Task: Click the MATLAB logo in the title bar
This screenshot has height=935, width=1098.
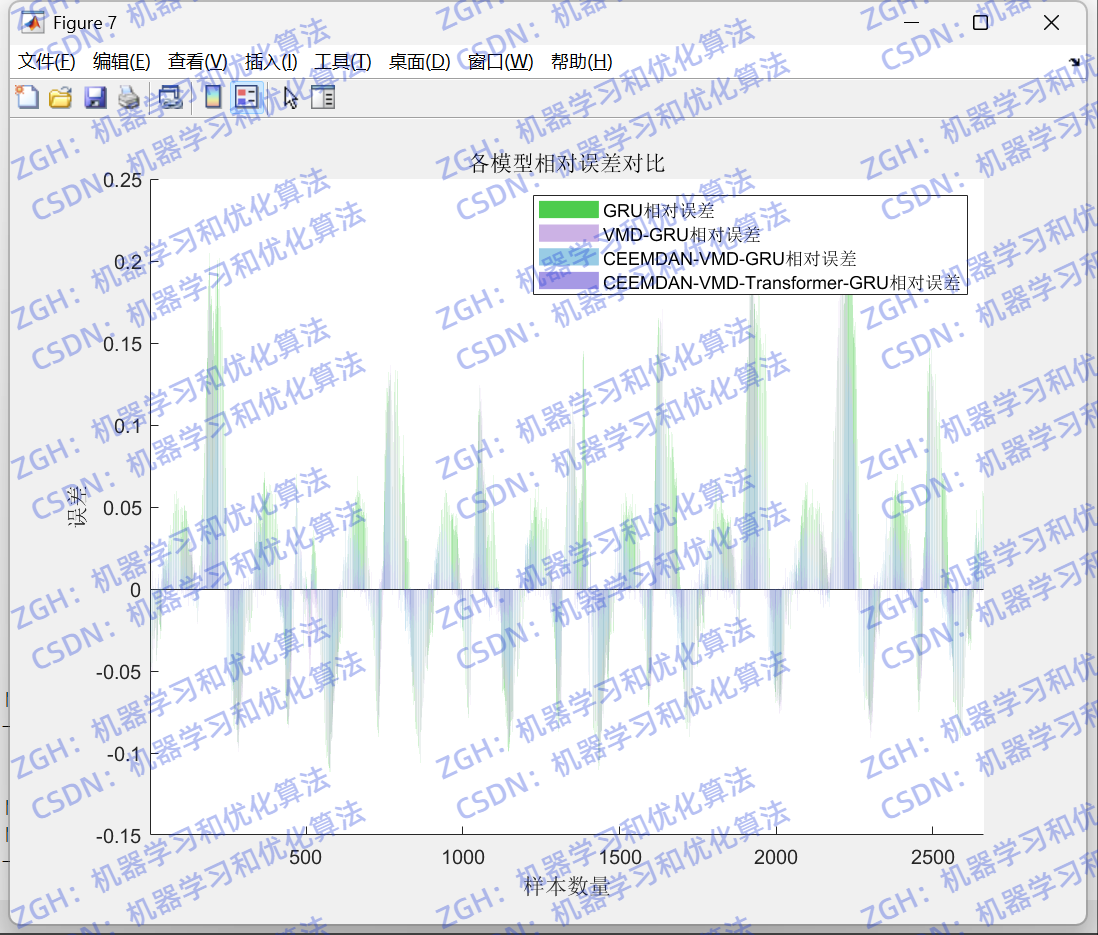Action: pos(32,23)
